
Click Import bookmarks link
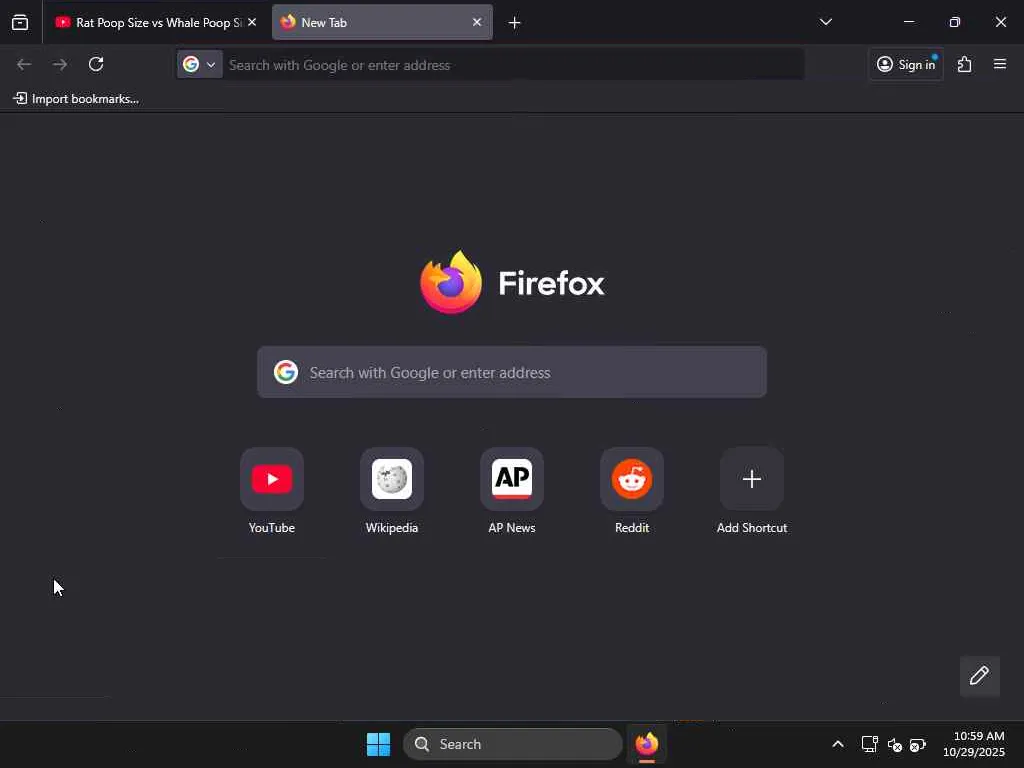click(76, 99)
